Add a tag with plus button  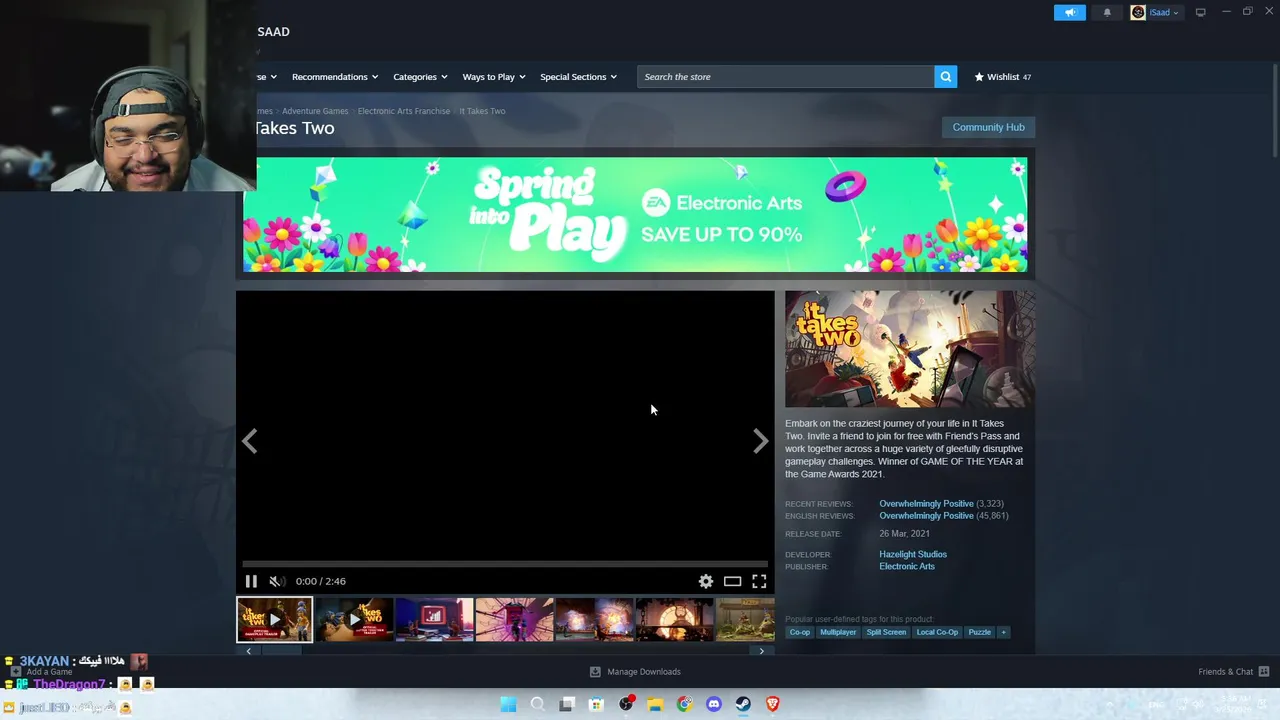tap(1003, 632)
